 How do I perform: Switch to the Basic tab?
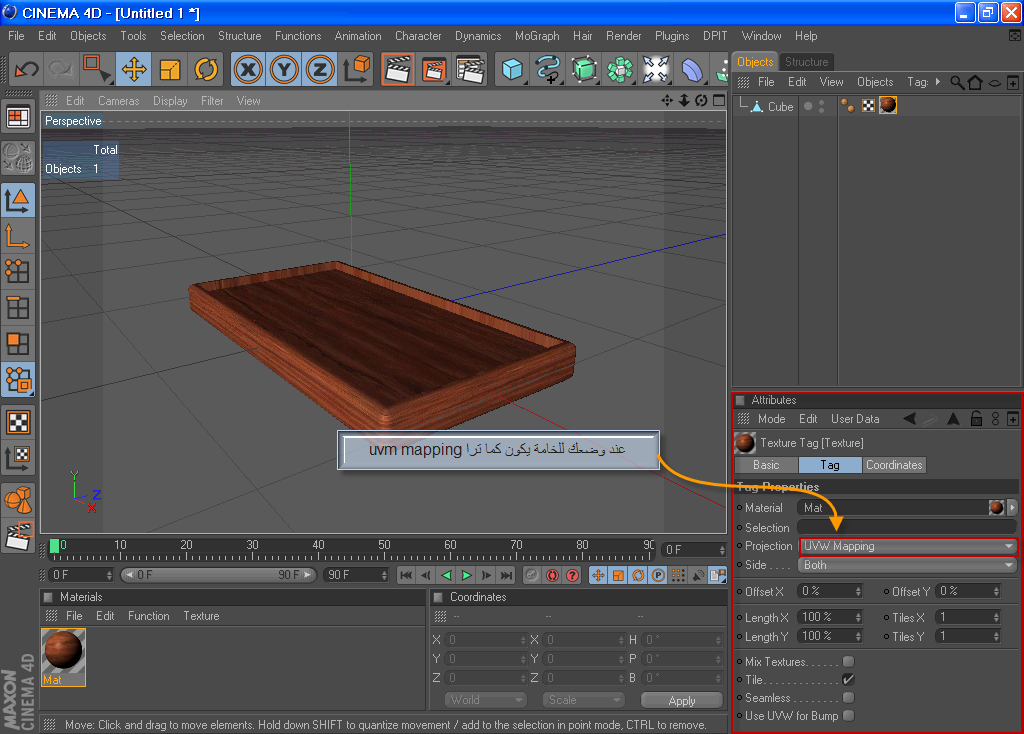click(766, 465)
